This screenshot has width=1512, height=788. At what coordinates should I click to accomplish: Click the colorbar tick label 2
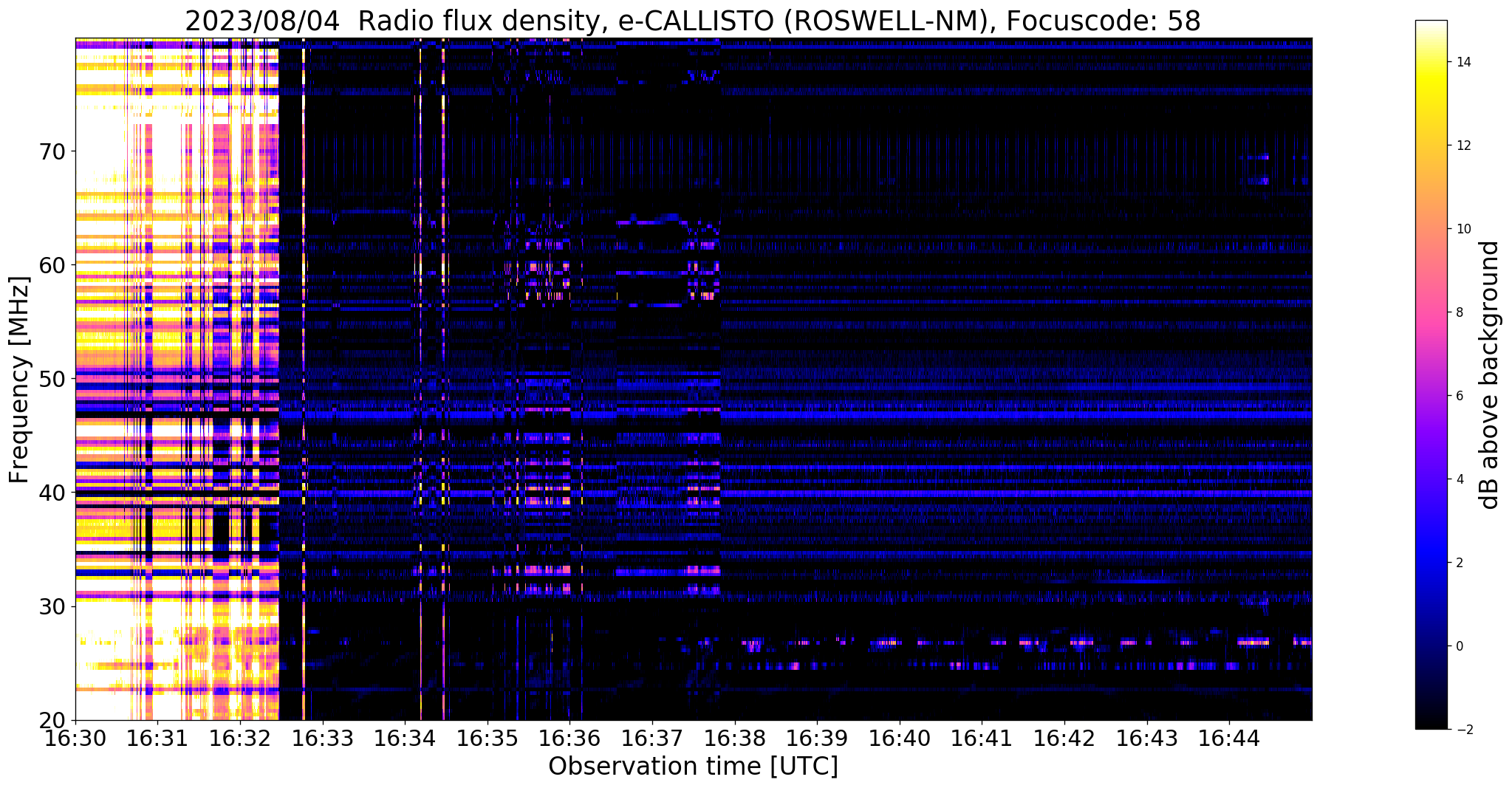(1459, 563)
